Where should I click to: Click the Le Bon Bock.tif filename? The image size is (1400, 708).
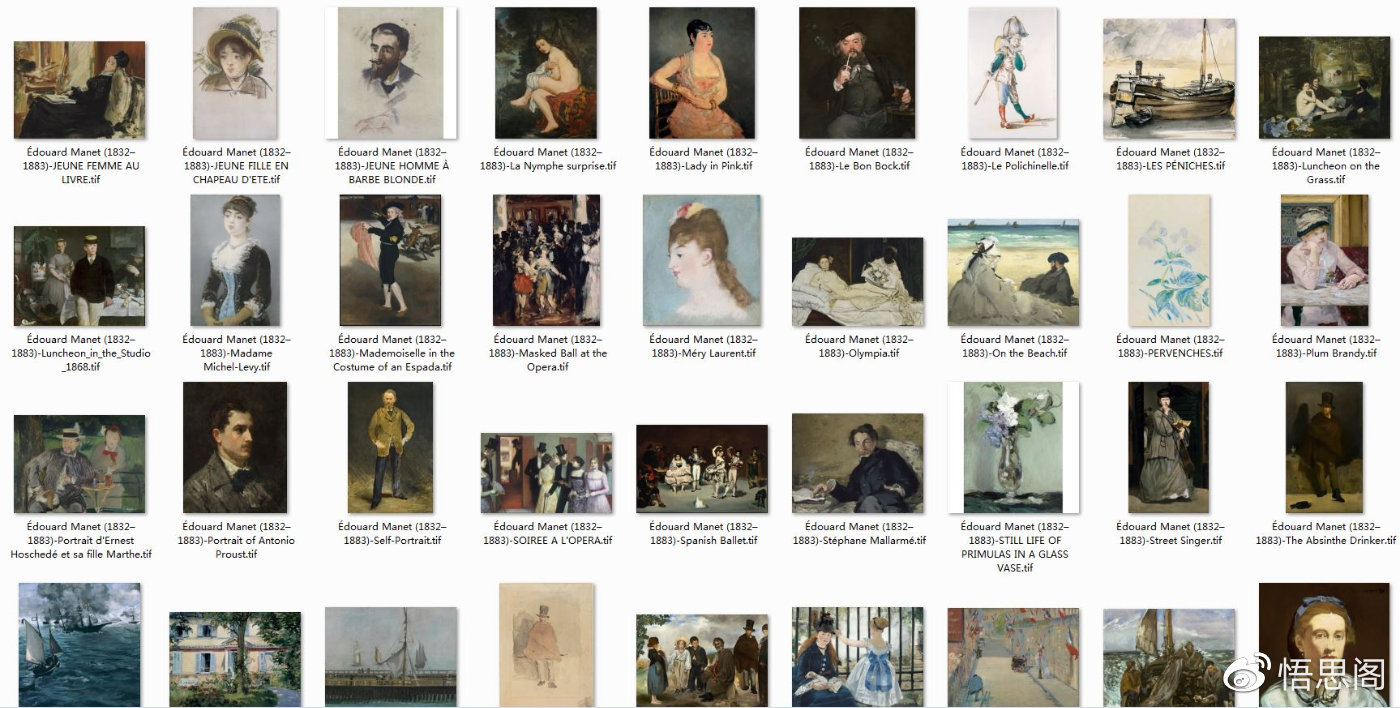tap(860, 159)
